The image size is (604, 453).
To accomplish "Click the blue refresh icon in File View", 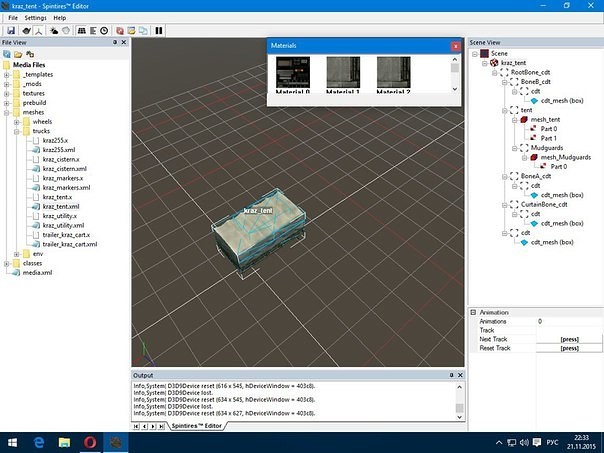I will click(x=7, y=54).
